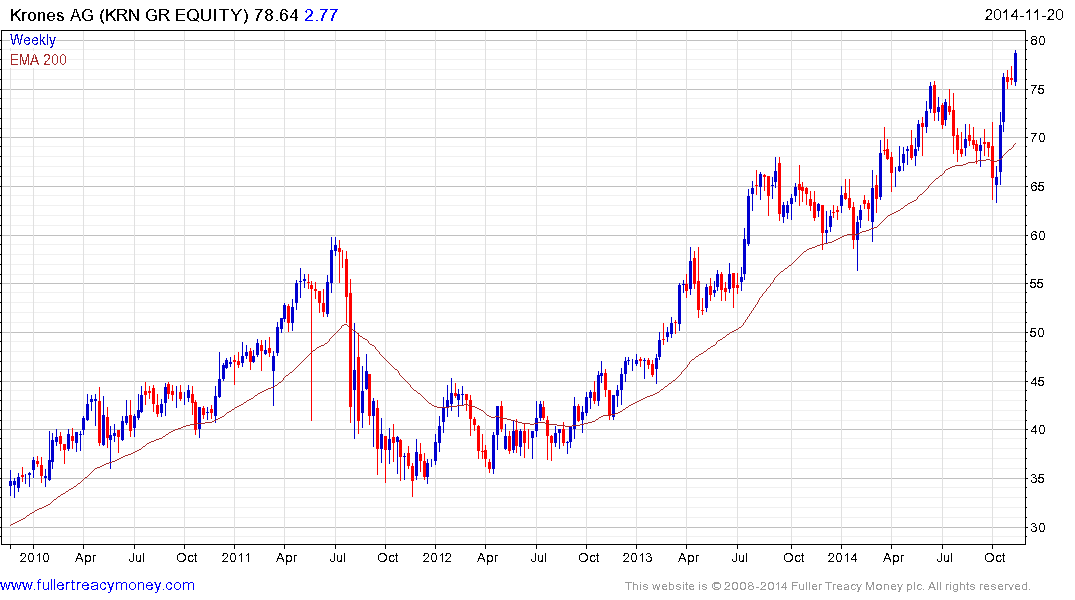This screenshot has width=1075, height=600.
Task: Click the Oct label following 2012
Action: click(x=589, y=557)
